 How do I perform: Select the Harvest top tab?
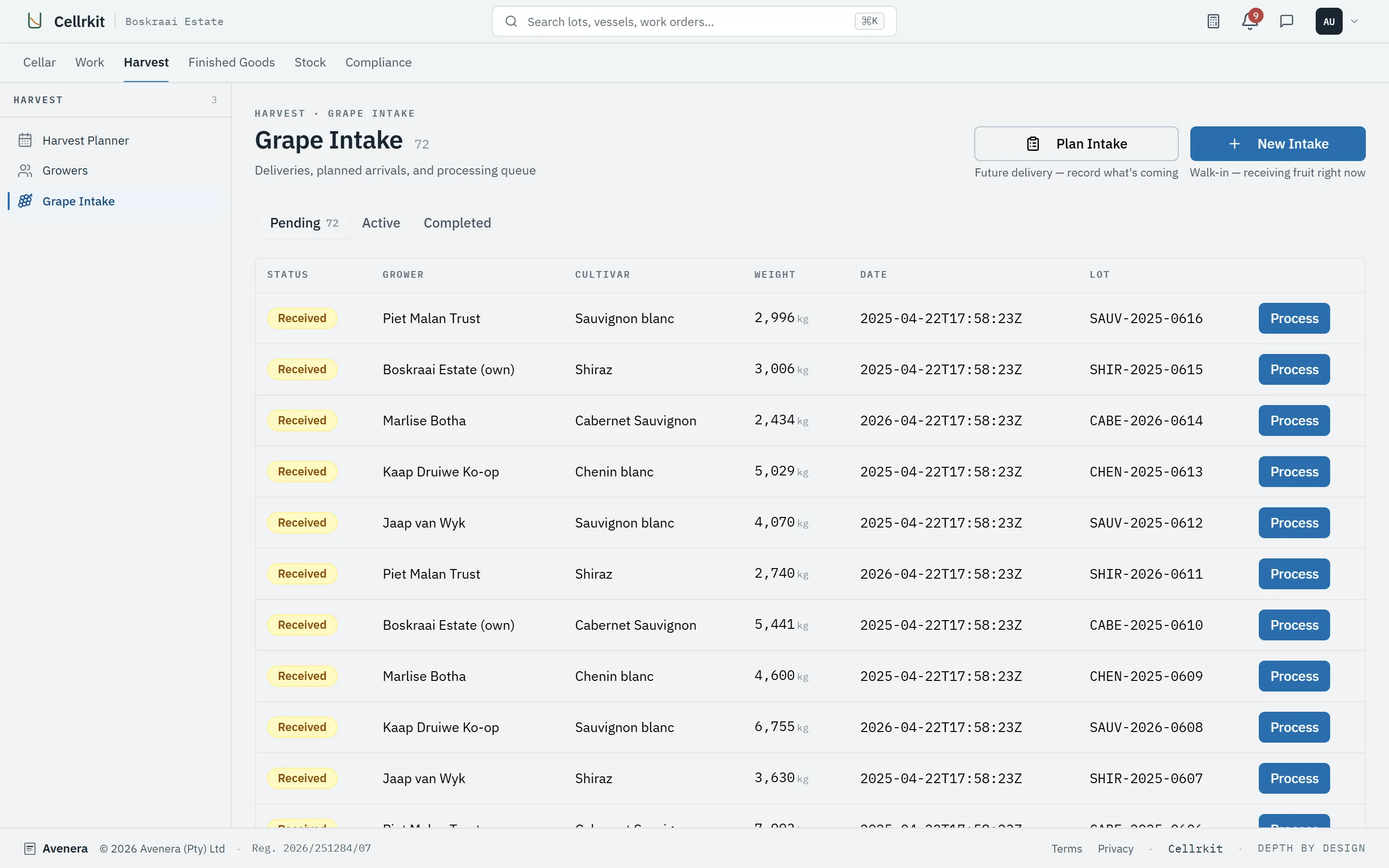146,62
